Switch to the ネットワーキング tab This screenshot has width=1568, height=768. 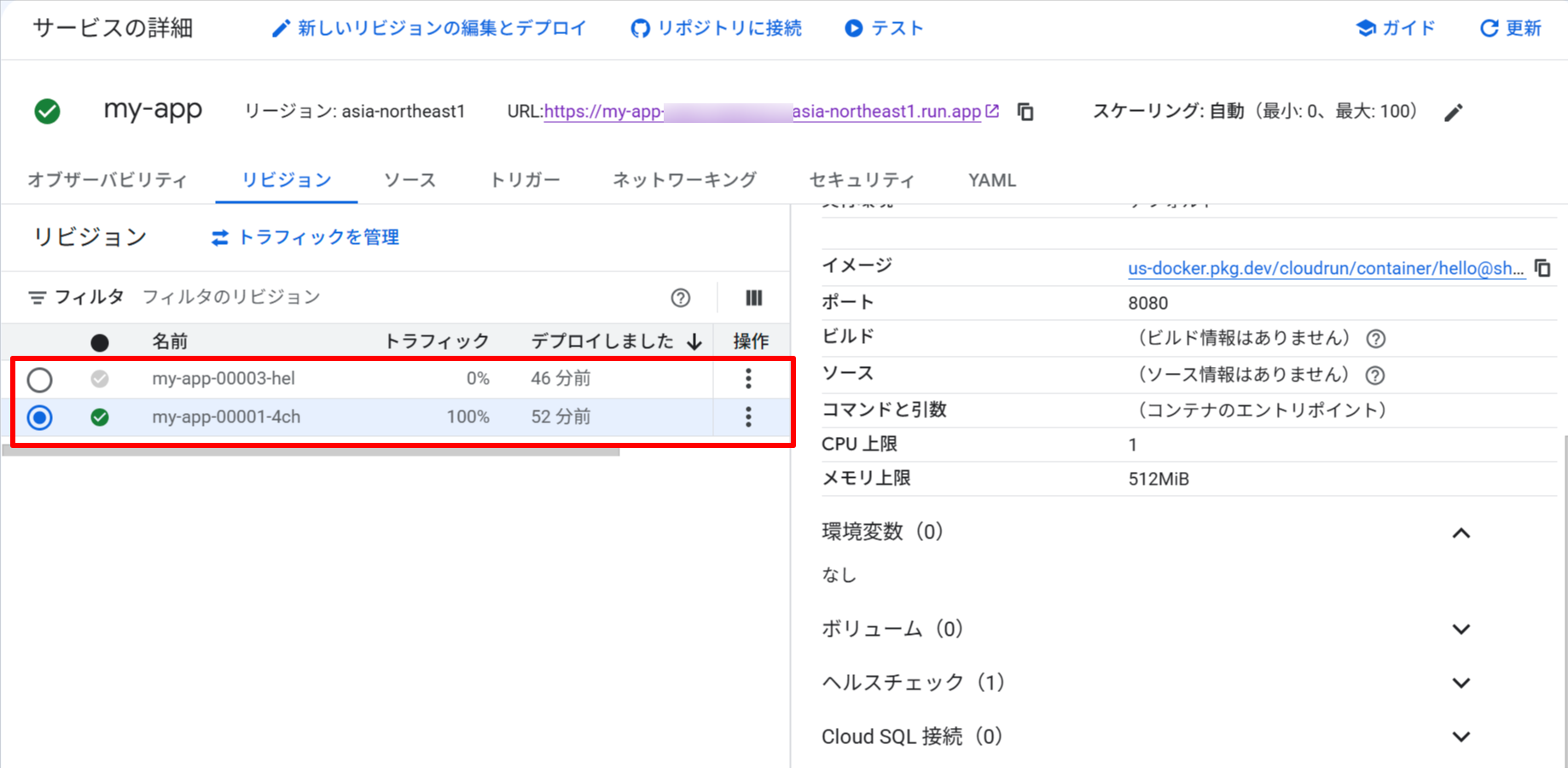tap(684, 180)
